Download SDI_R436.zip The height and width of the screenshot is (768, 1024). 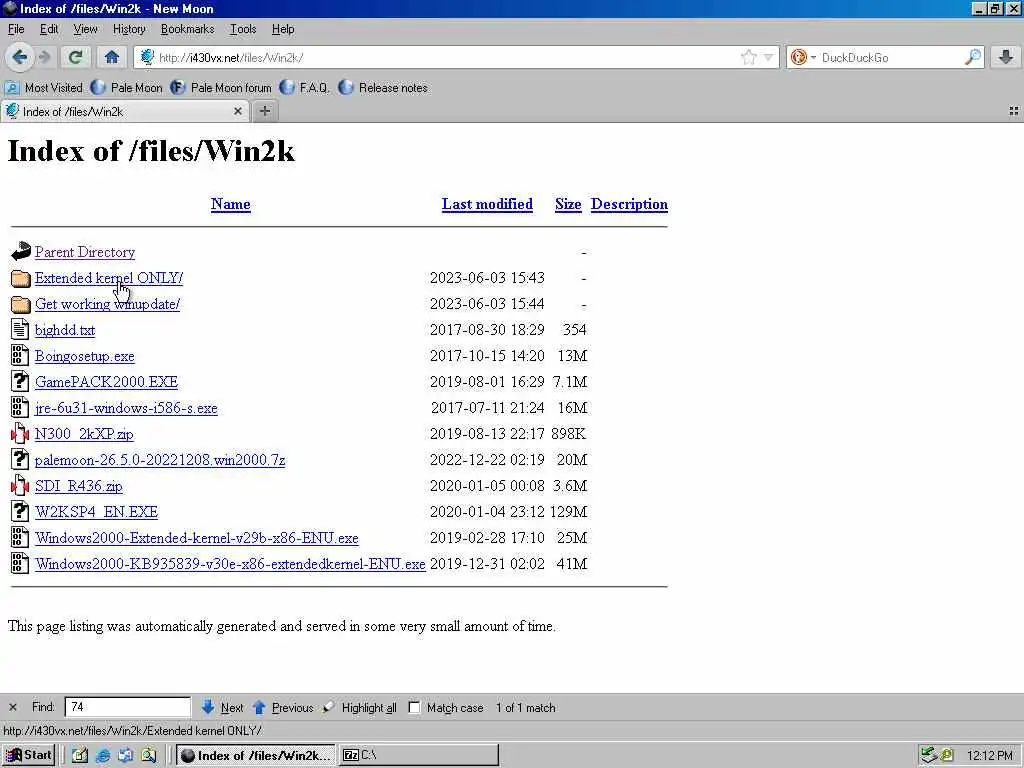(x=78, y=486)
